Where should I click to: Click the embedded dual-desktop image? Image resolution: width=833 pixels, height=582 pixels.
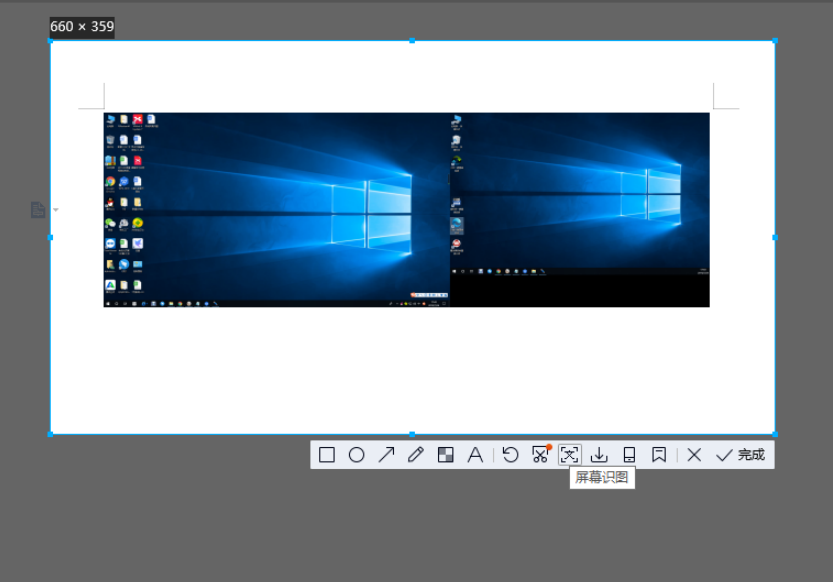click(x=406, y=210)
